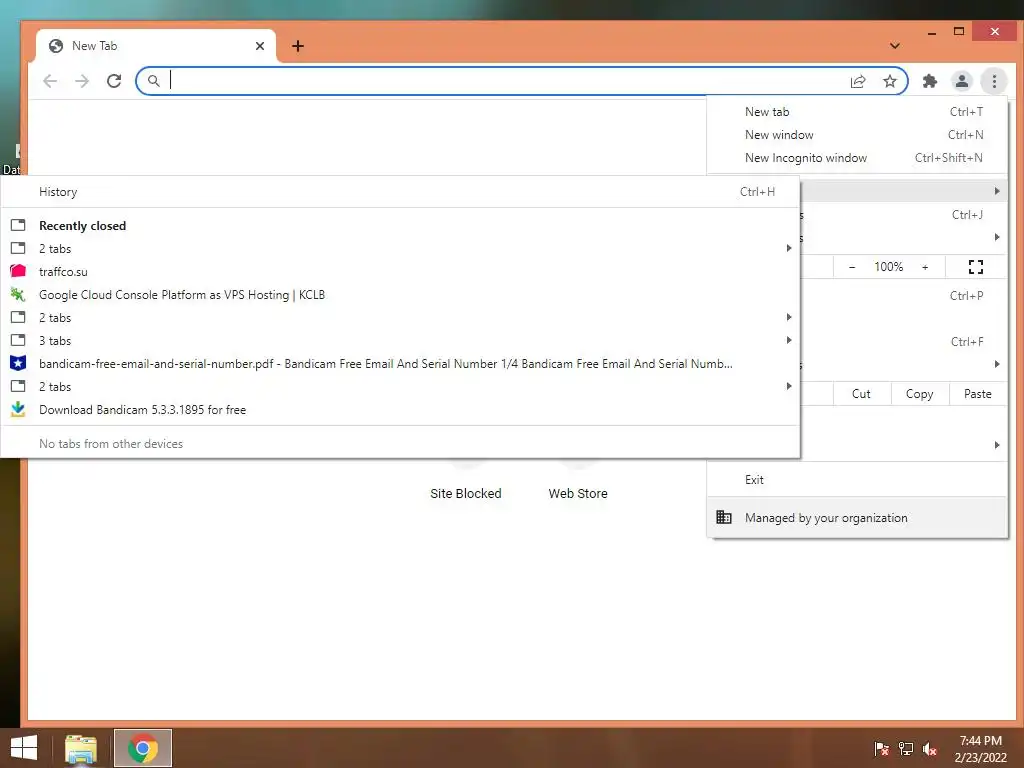This screenshot has height=768, width=1024.
Task: Click Managed by your organization
Action: coord(857,517)
